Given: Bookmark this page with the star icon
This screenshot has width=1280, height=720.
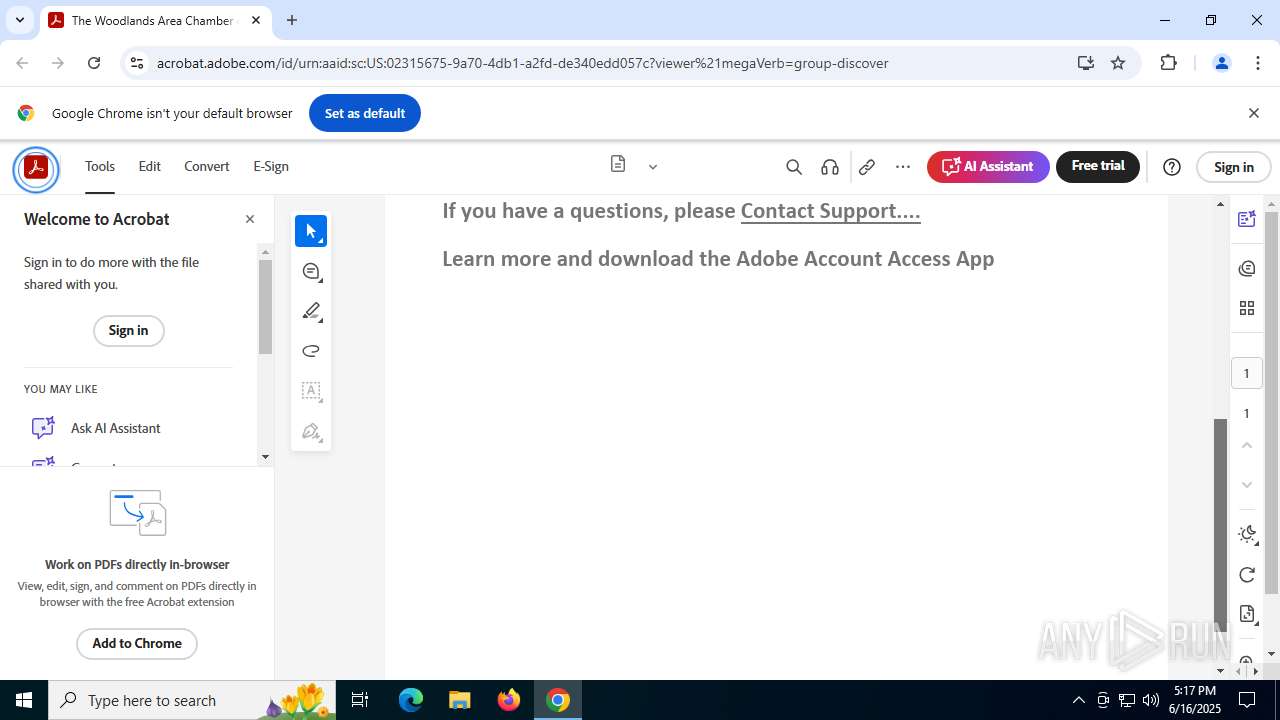Looking at the screenshot, I should pos(1118,63).
